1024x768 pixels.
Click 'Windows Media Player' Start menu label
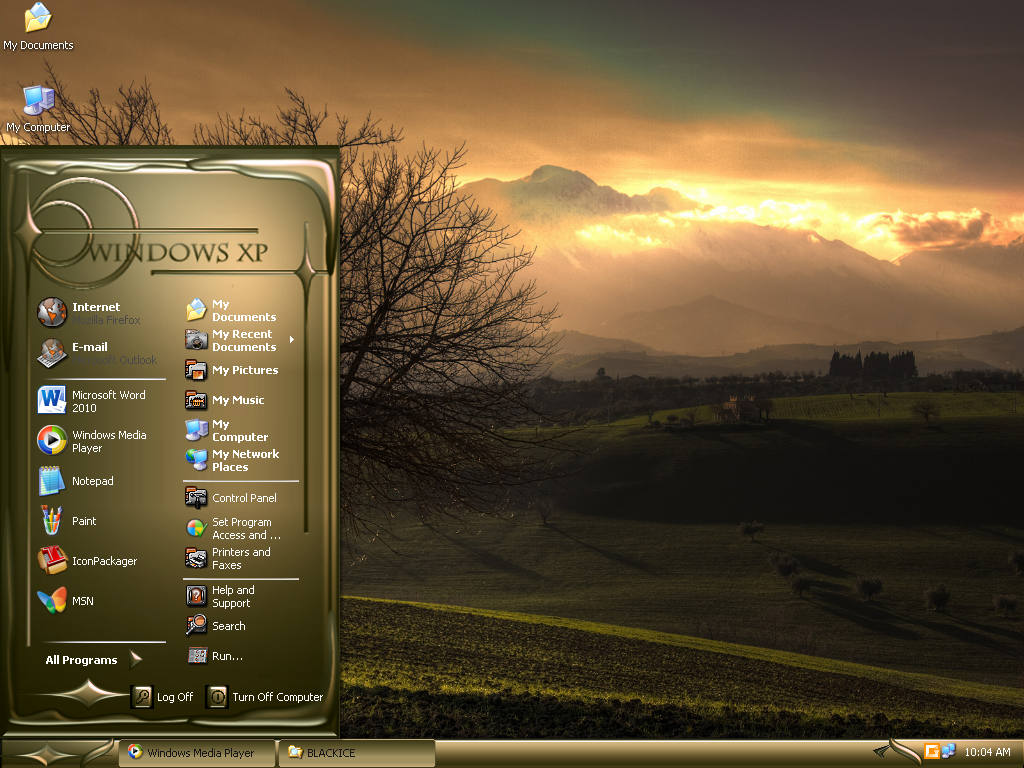[109, 441]
